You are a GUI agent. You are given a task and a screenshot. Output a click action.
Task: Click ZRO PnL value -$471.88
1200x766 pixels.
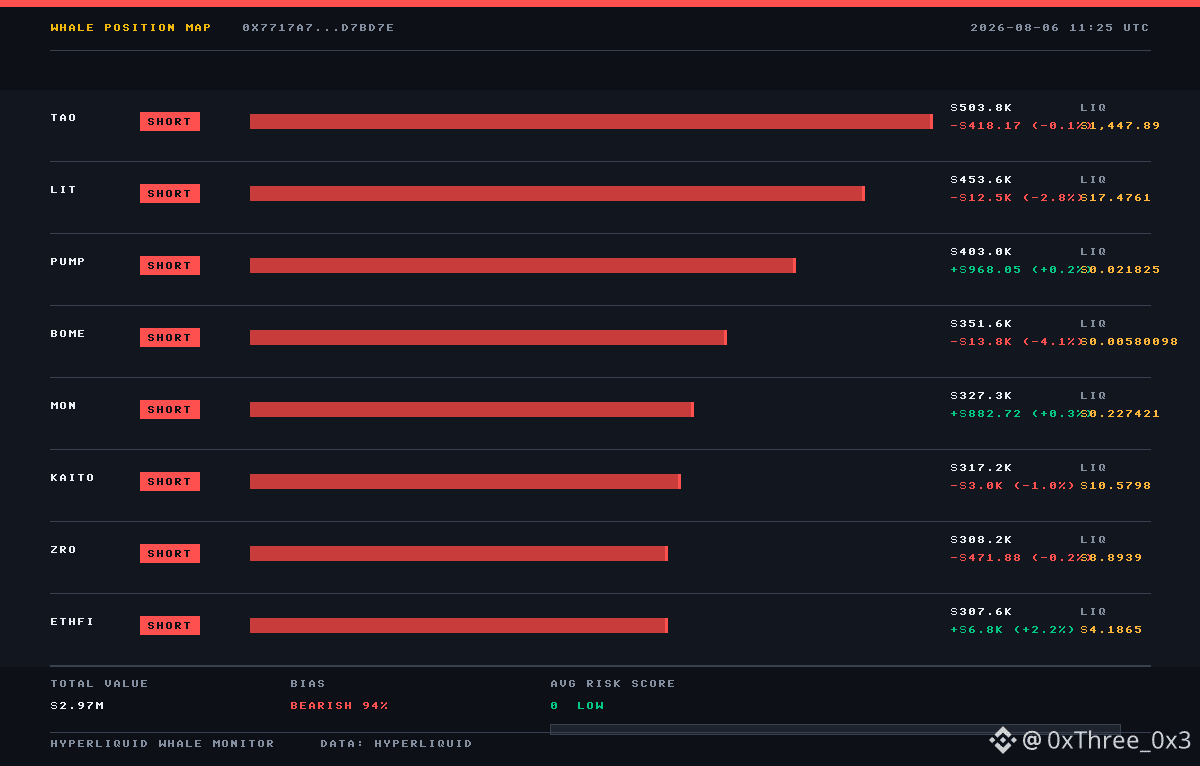click(x=986, y=558)
